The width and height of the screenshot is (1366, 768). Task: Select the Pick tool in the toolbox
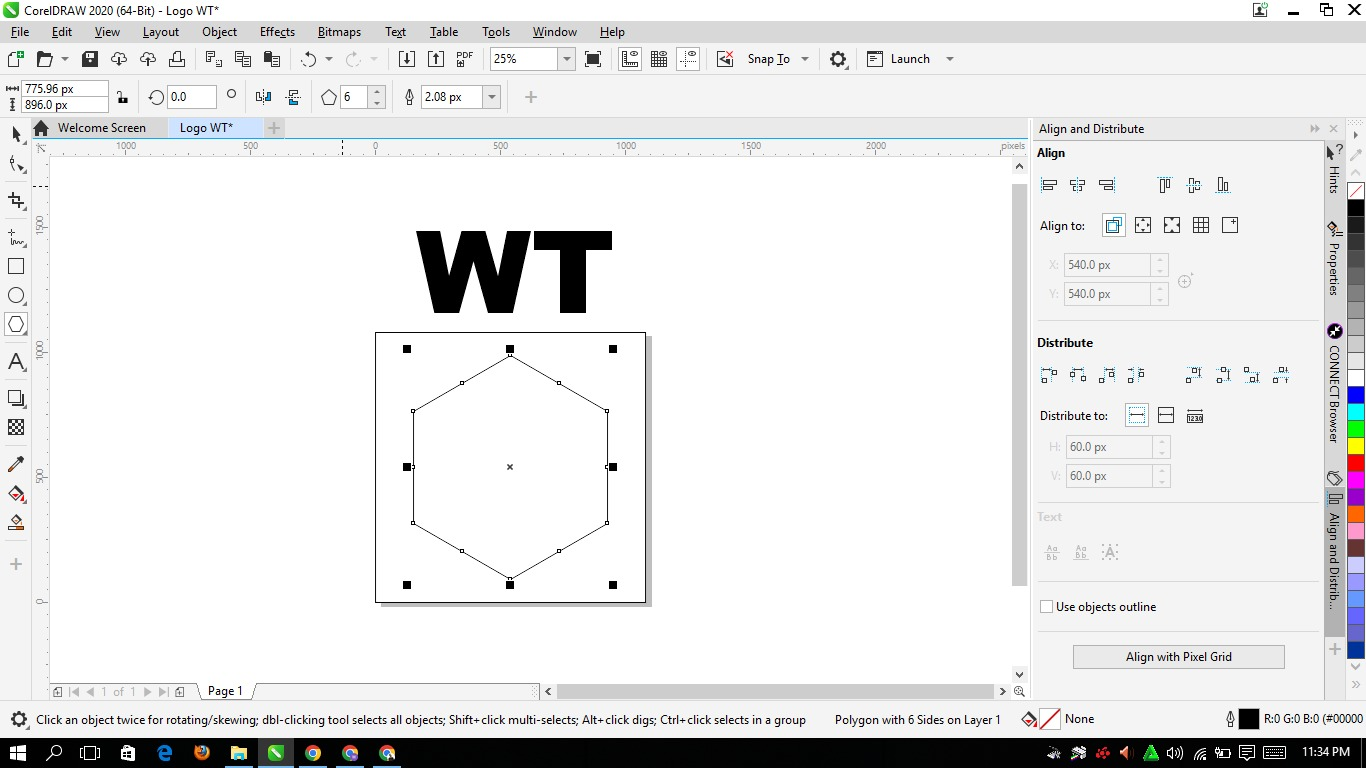pyautogui.click(x=16, y=133)
